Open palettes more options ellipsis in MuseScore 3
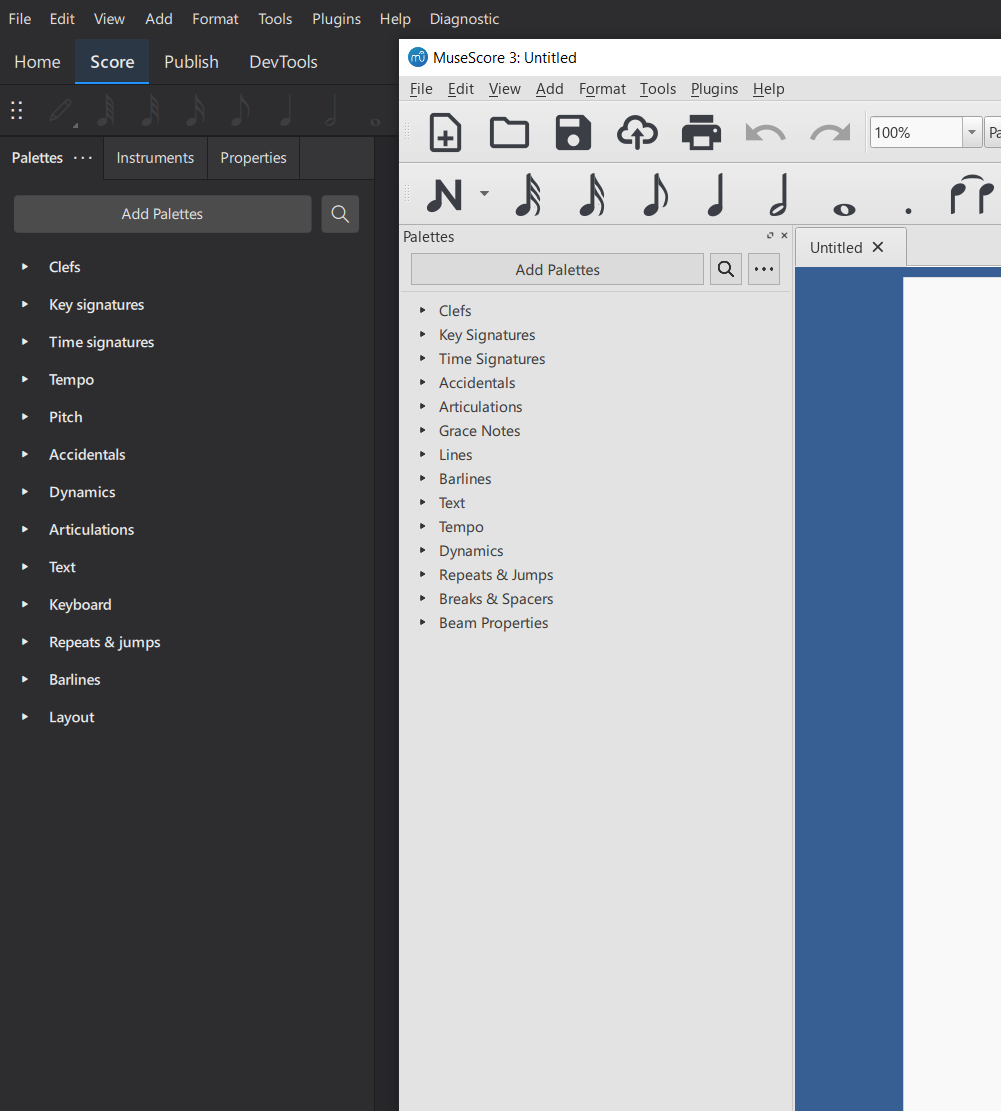The width and height of the screenshot is (1001, 1111). point(764,269)
